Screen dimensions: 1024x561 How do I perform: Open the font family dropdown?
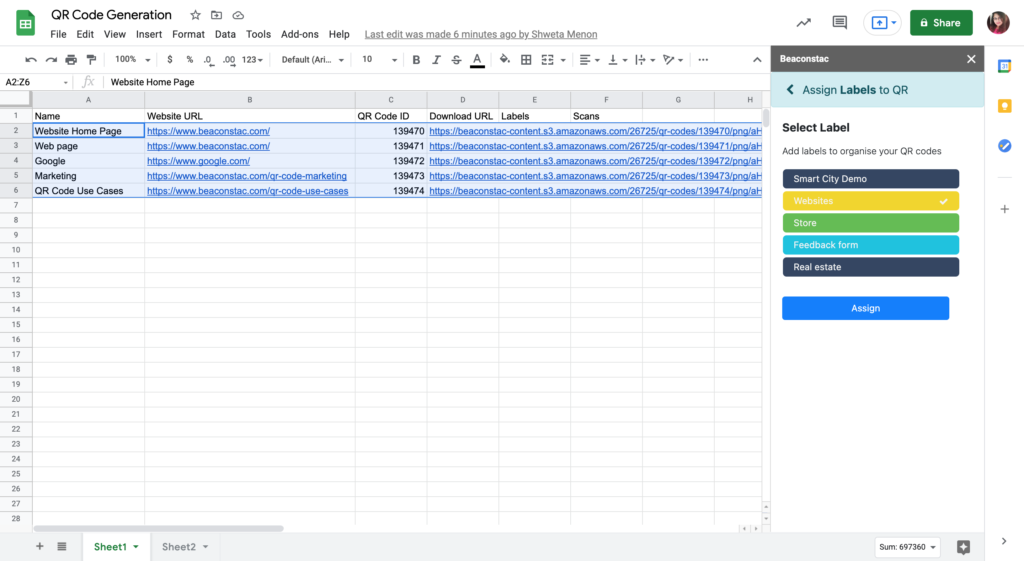coord(312,59)
